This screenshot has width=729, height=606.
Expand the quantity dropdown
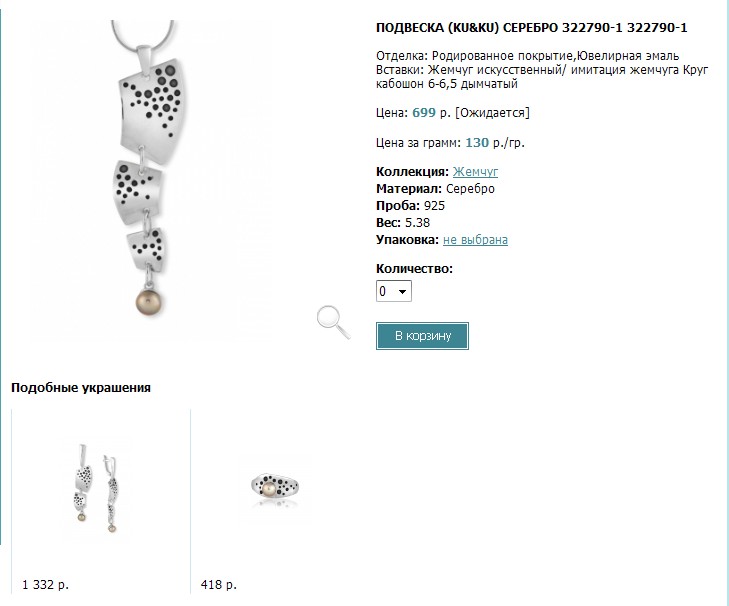[x=394, y=291]
